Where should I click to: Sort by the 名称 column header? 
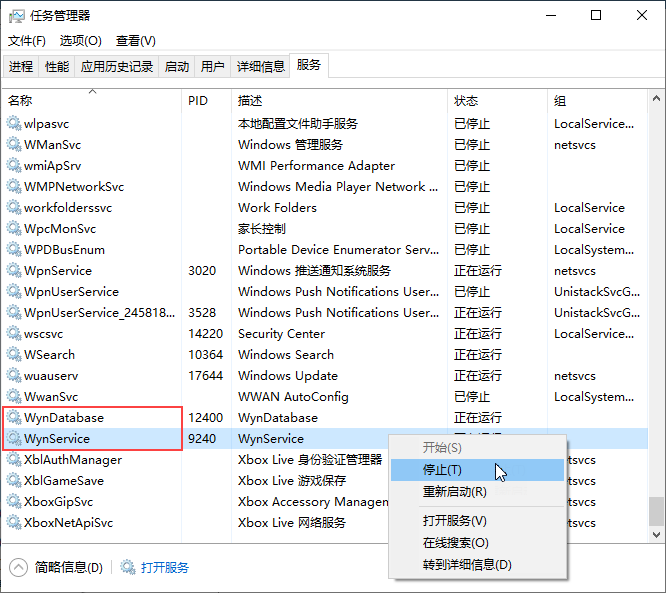[x=92, y=101]
